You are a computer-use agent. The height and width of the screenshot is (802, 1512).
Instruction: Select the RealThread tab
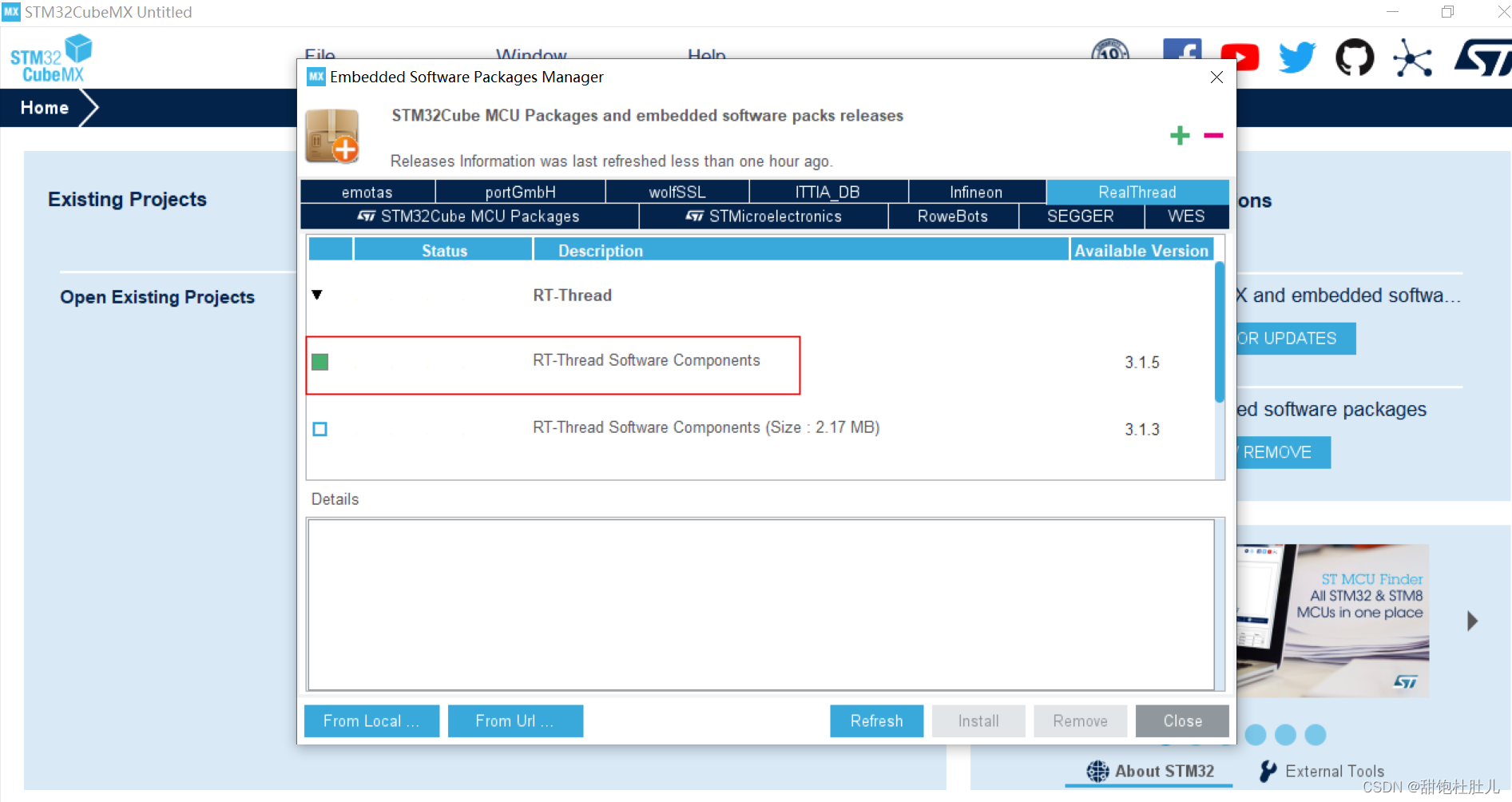pos(1137,192)
